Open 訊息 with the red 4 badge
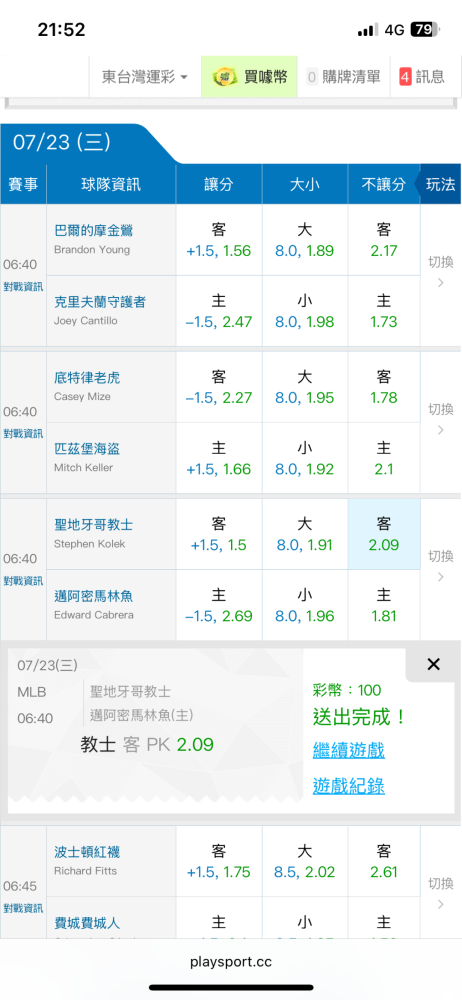Viewport: 462px width, 1000px height. (x=422, y=77)
